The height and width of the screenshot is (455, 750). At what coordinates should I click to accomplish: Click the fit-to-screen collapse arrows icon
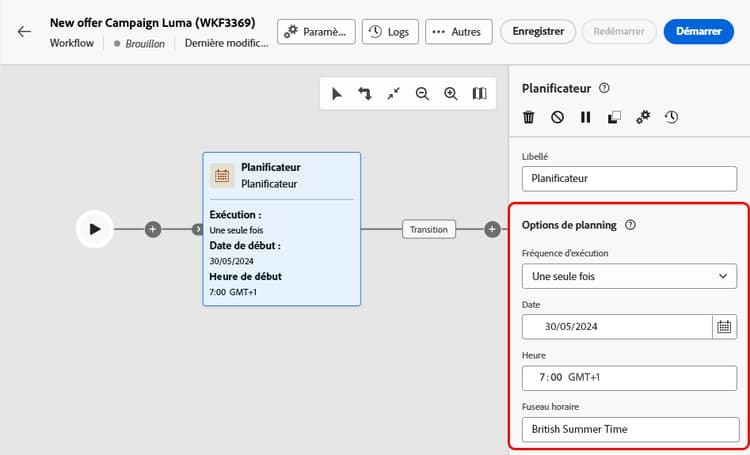[394, 93]
